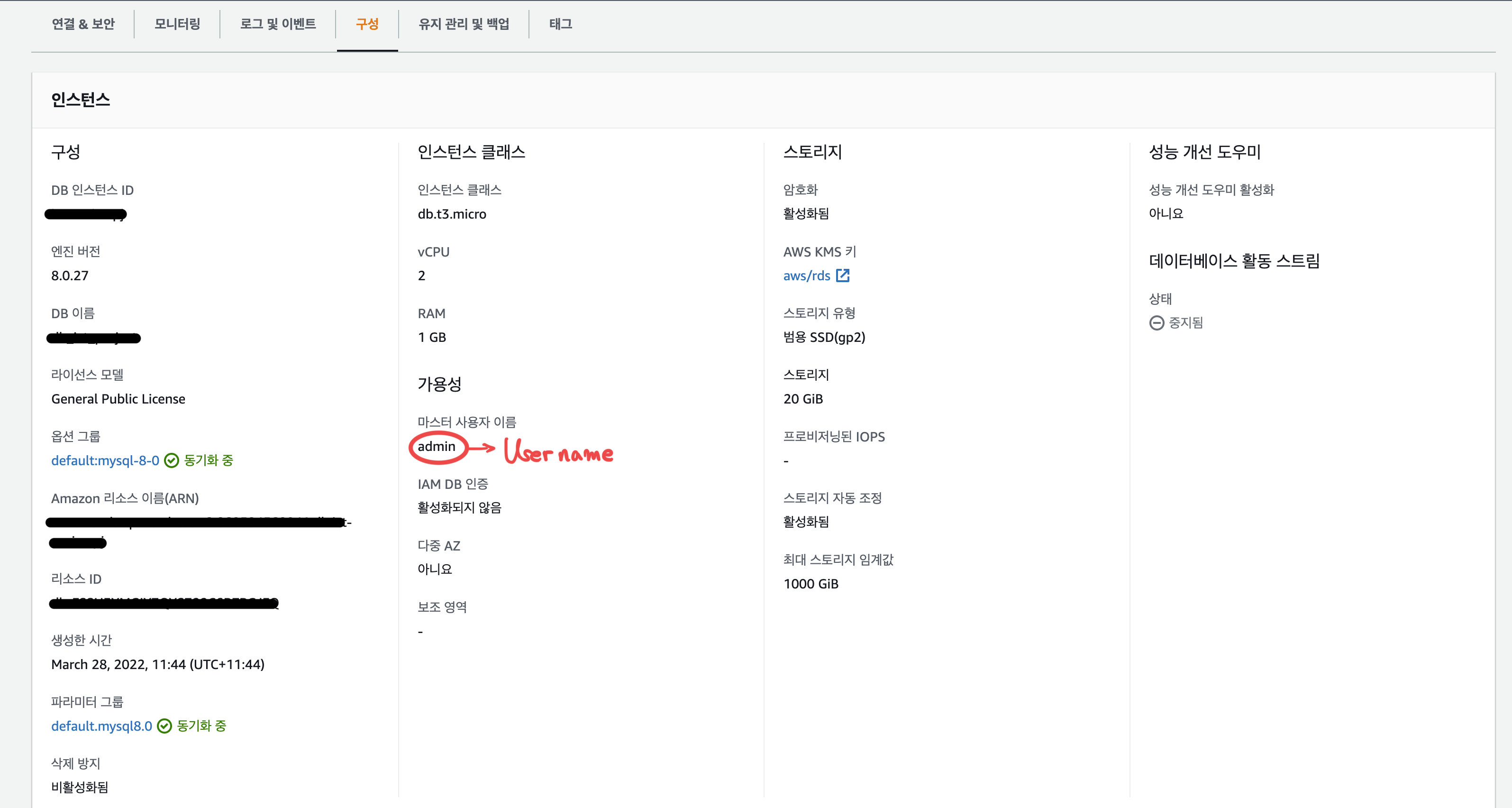Click the 범용 SSD(gp2) storage type value
1512x808 pixels.
(823, 337)
